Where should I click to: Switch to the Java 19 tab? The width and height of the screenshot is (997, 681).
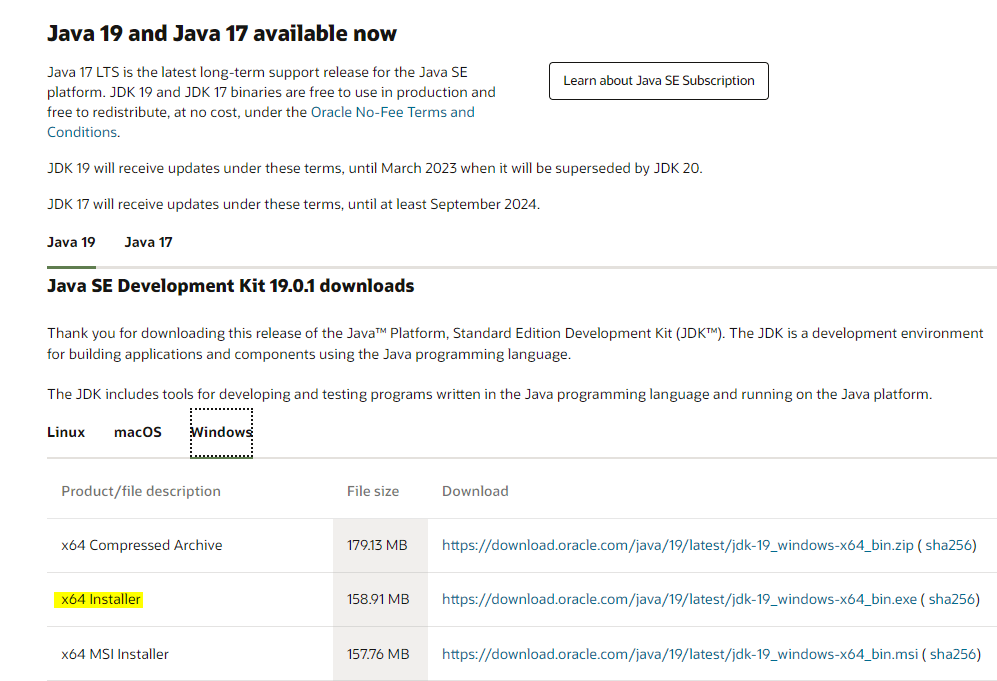pyautogui.click(x=71, y=242)
